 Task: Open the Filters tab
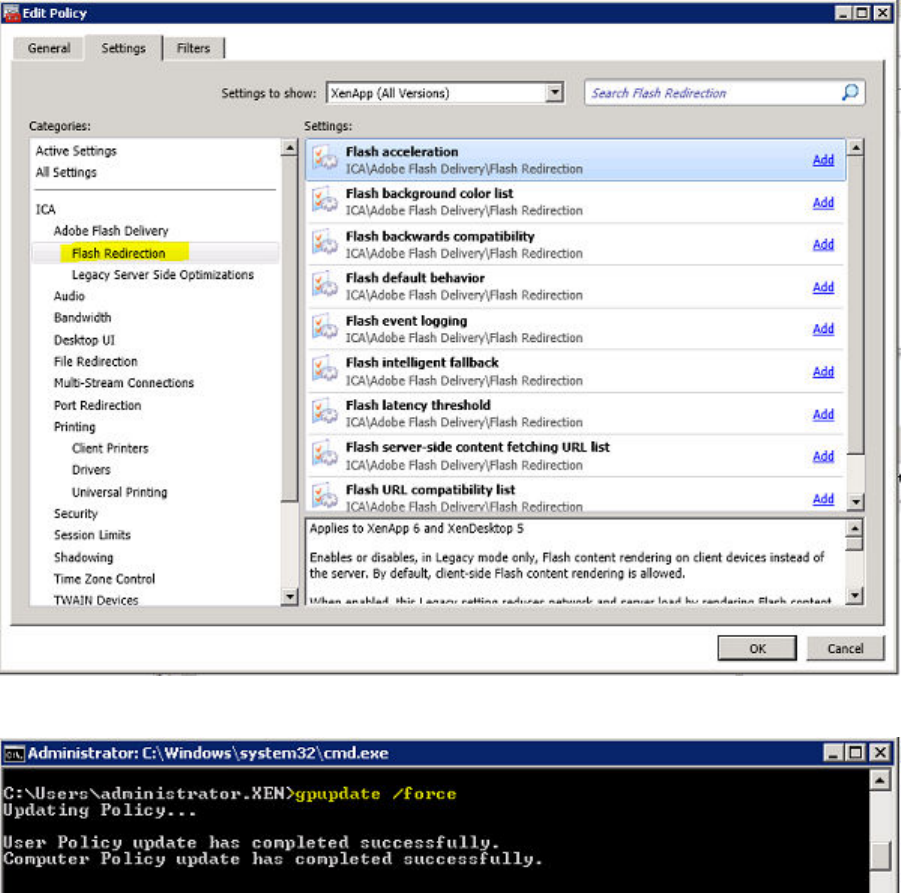pyautogui.click(x=193, y=48)
